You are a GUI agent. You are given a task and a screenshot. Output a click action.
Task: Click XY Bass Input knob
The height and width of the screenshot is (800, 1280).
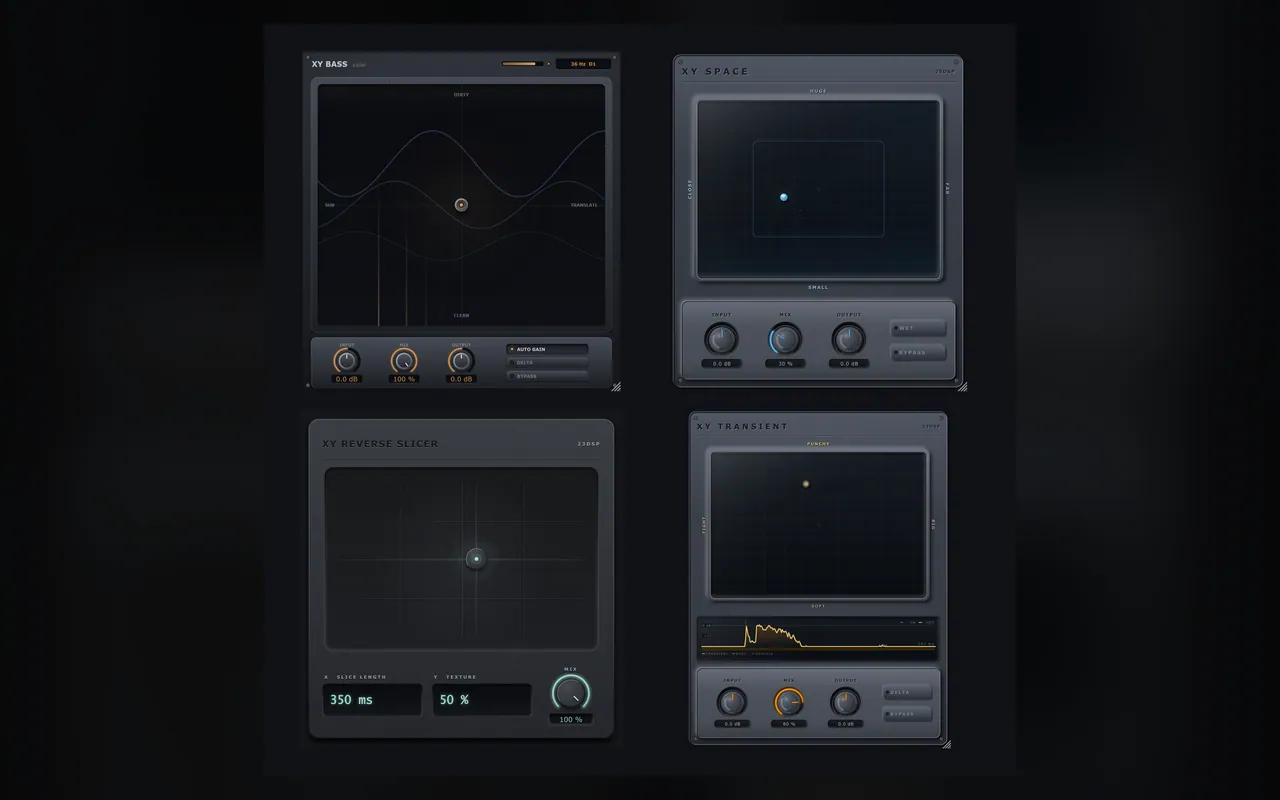(347, 360)
